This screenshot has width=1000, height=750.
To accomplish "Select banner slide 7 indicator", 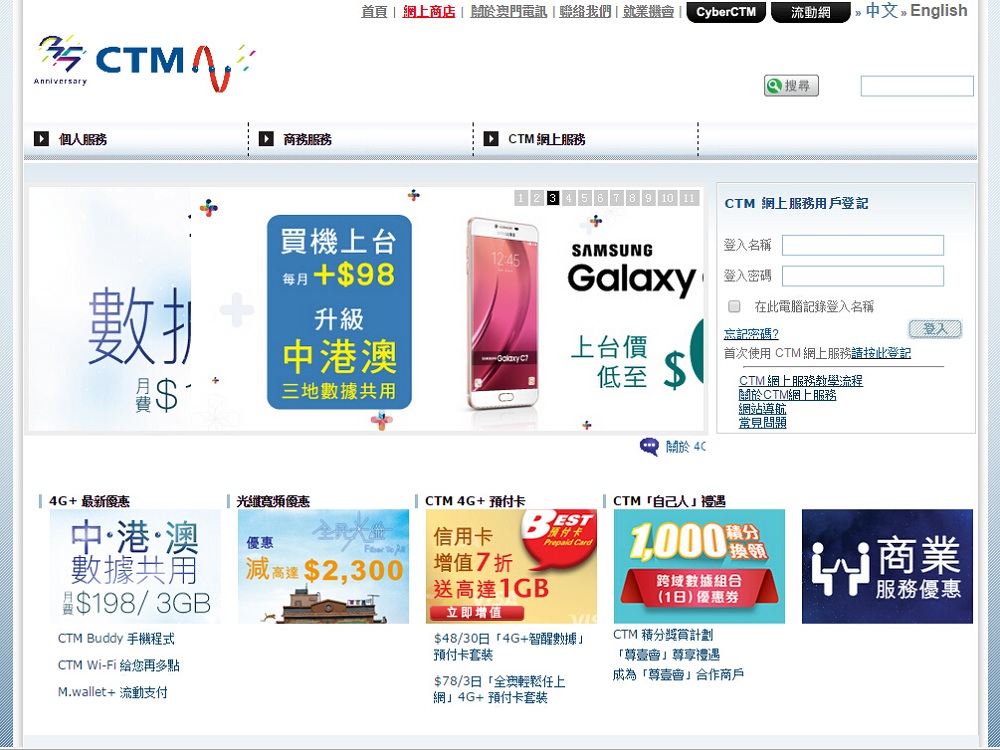I will tap(616, 198).
